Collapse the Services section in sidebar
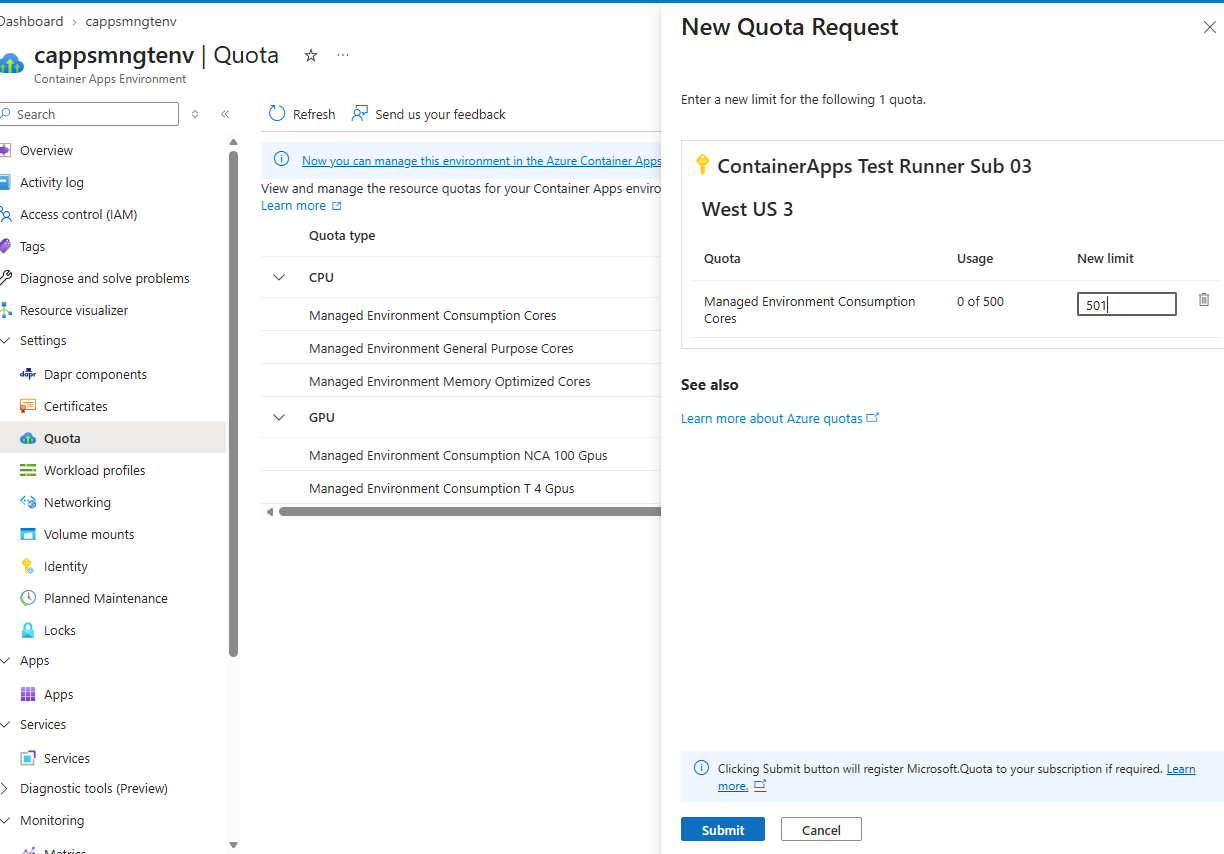1224x854 pixels. [6, 725]
